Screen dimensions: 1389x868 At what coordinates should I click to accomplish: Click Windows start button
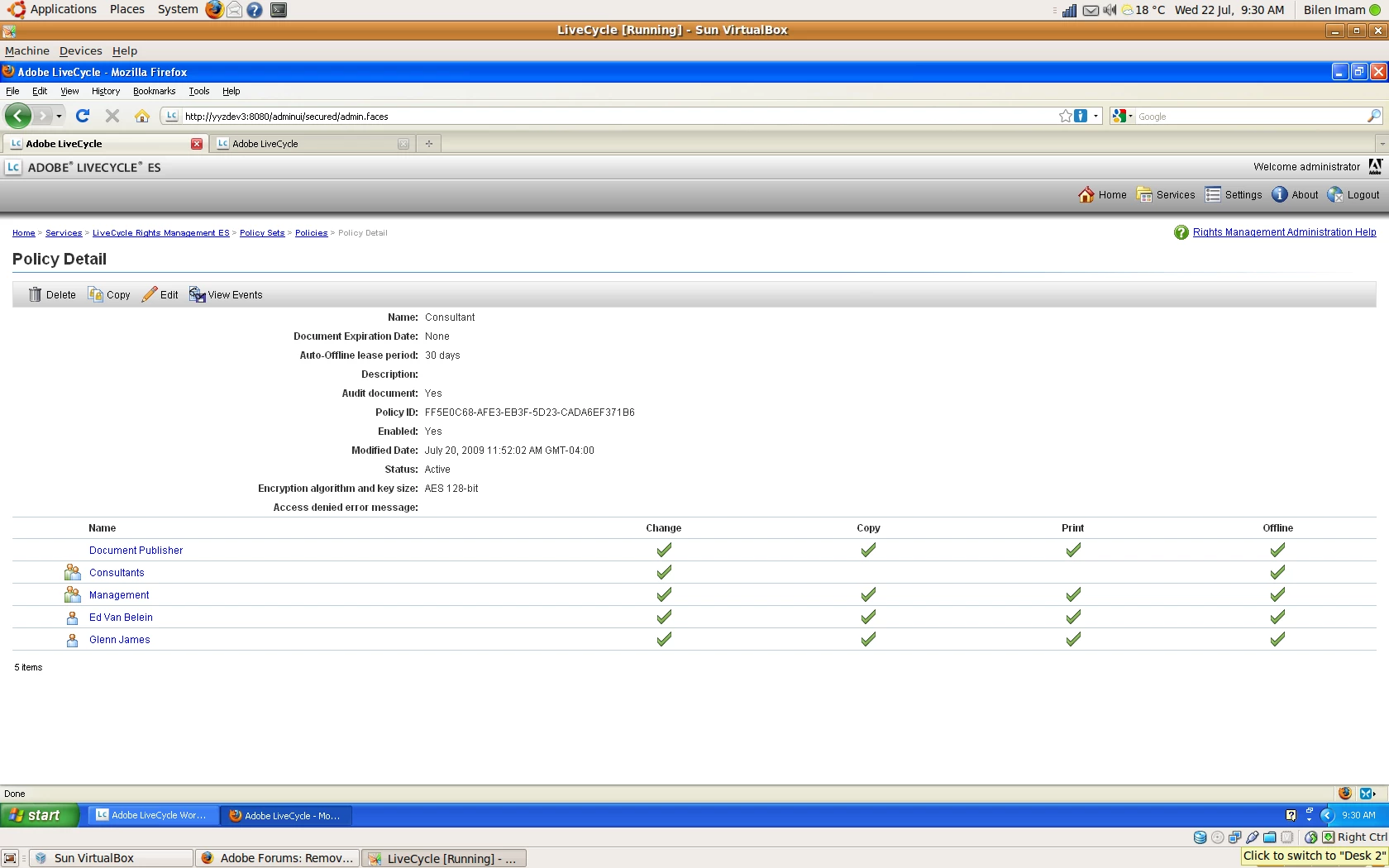40,815
